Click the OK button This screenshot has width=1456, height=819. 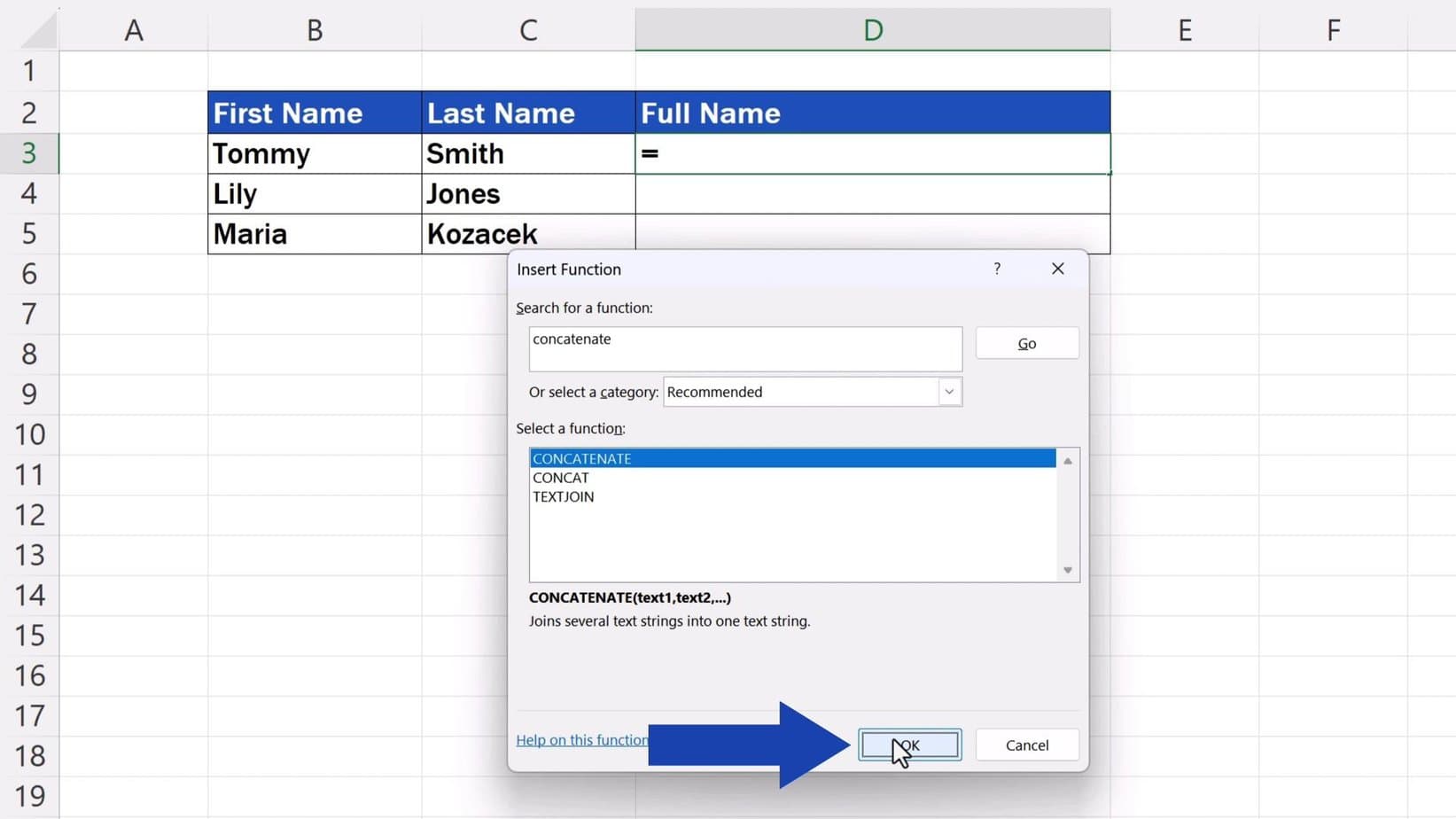pyautogui.click(x=908, y=745)
